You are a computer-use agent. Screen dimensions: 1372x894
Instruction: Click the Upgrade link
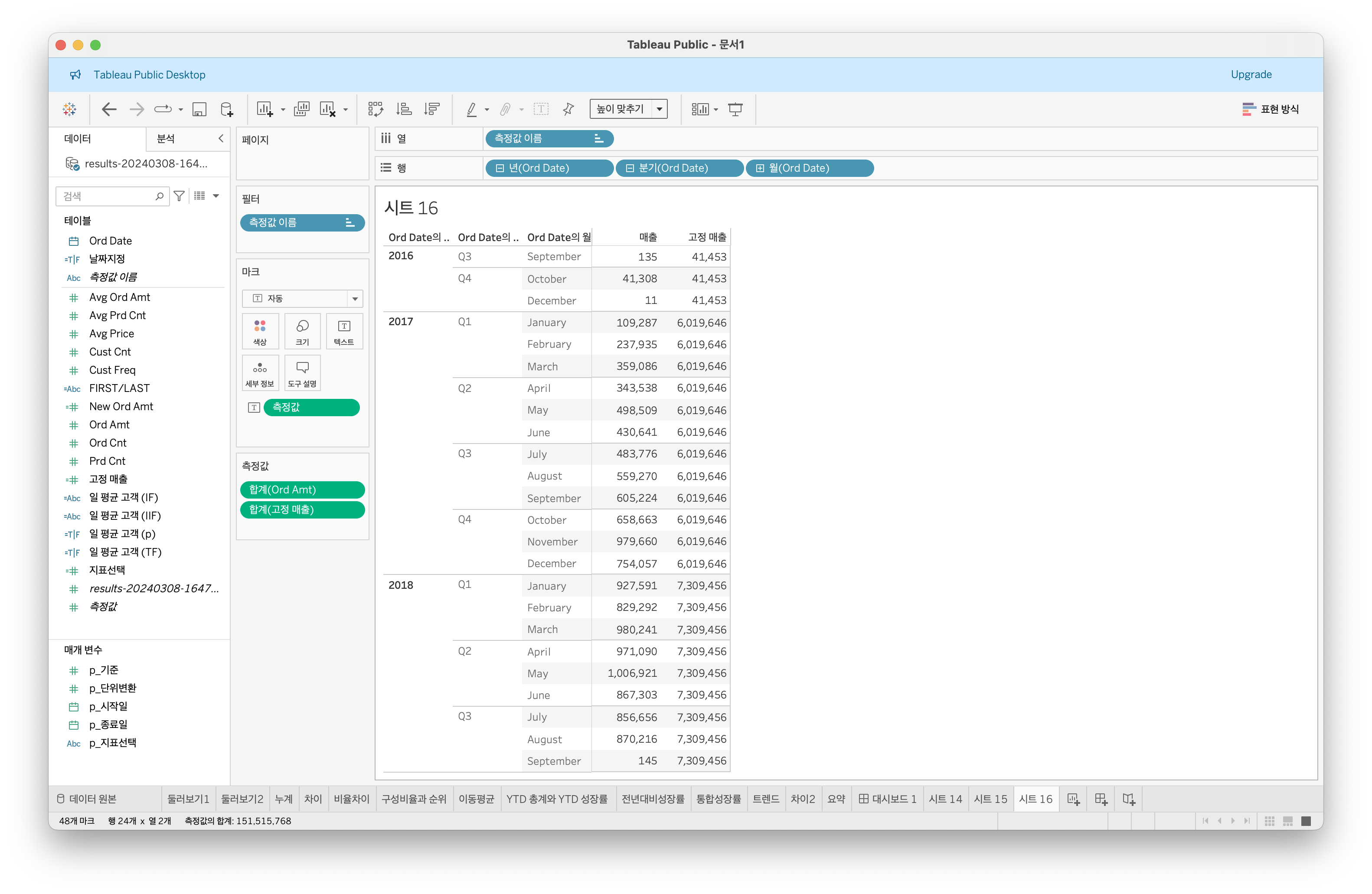pos(1250,75)
